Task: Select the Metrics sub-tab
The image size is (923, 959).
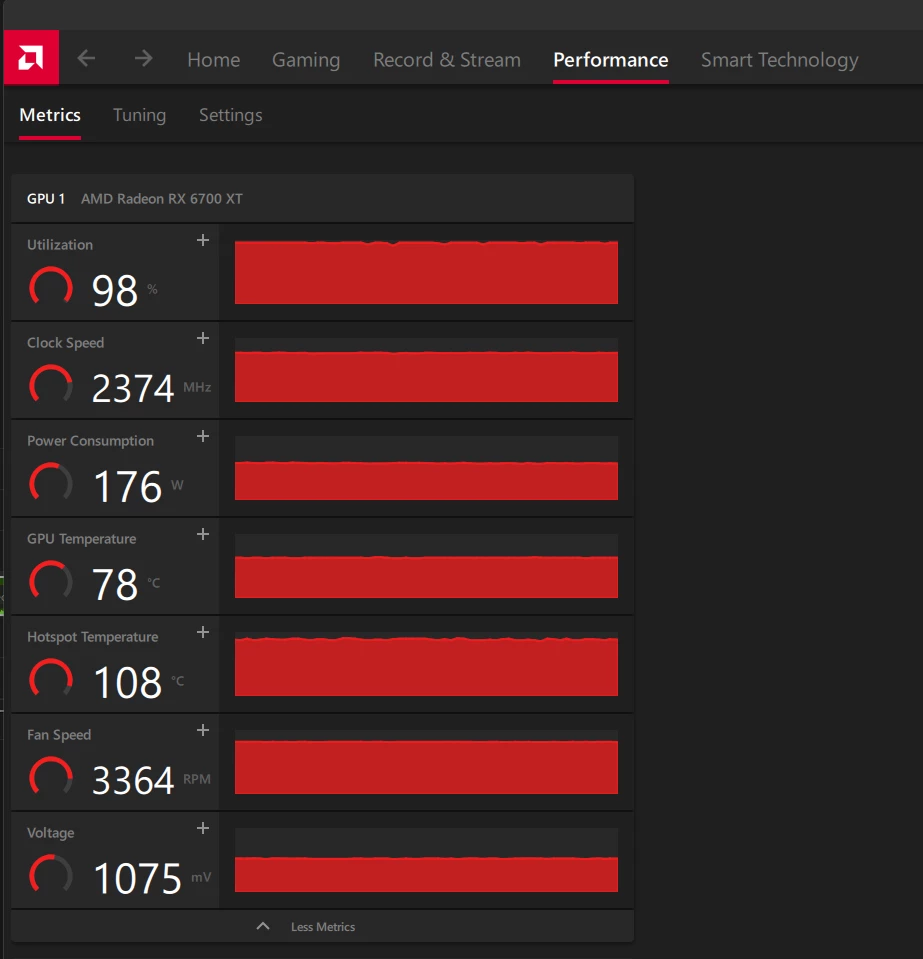Action: 50,115
